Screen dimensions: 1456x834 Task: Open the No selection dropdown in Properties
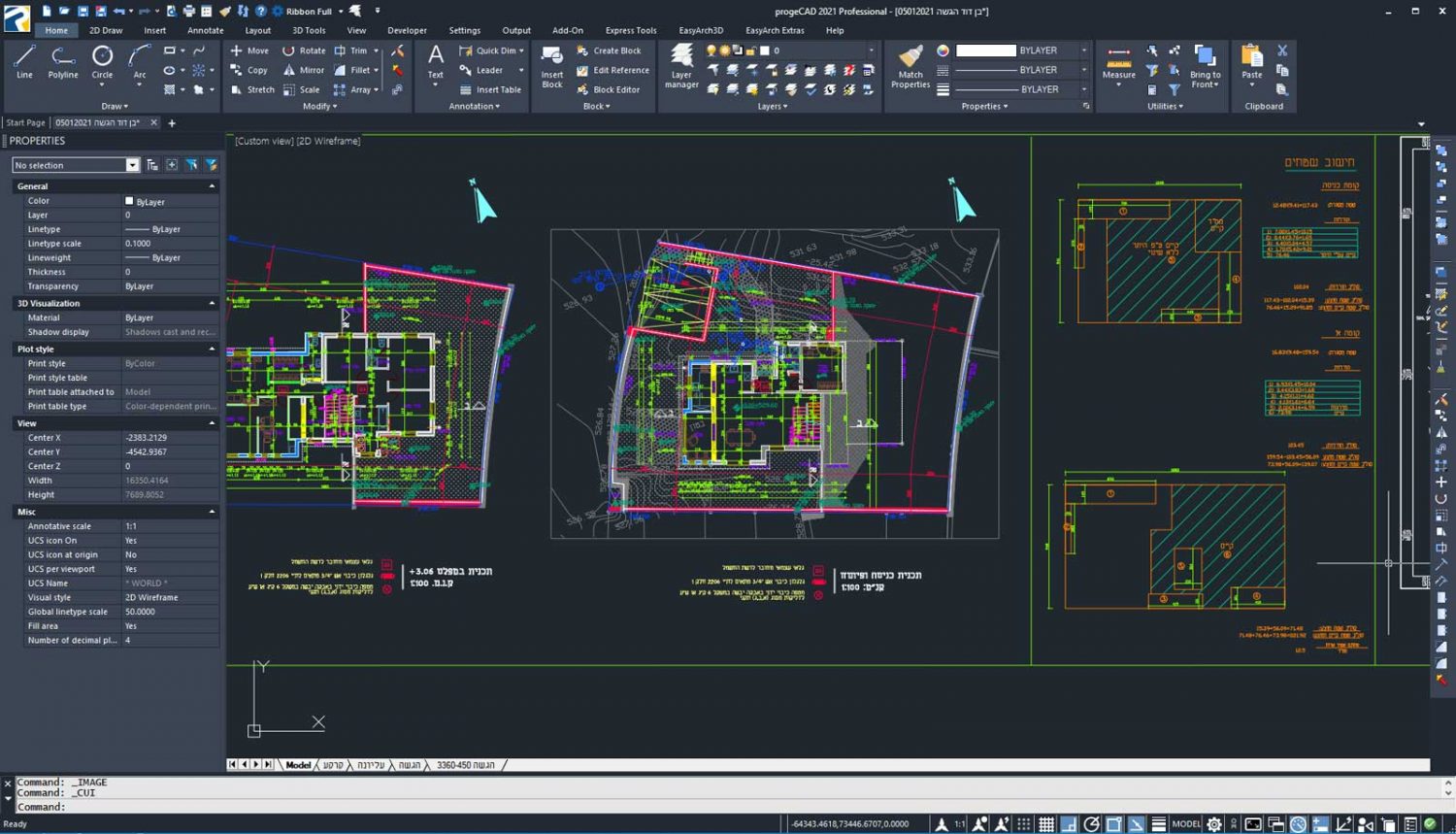tap(133, 165)
